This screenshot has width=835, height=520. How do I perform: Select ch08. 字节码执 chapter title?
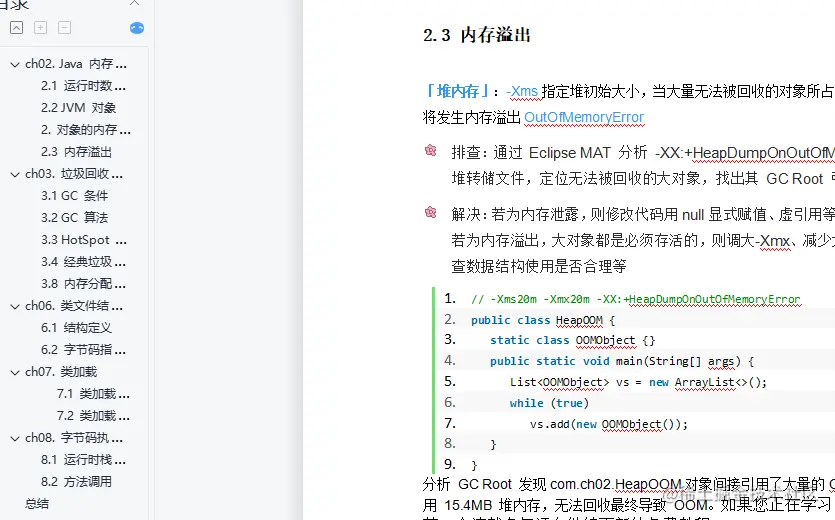(x=74, y=438)
